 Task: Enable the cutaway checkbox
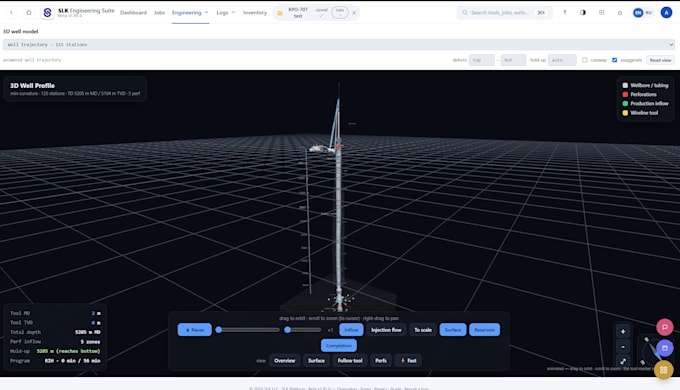tap(585, 60)
